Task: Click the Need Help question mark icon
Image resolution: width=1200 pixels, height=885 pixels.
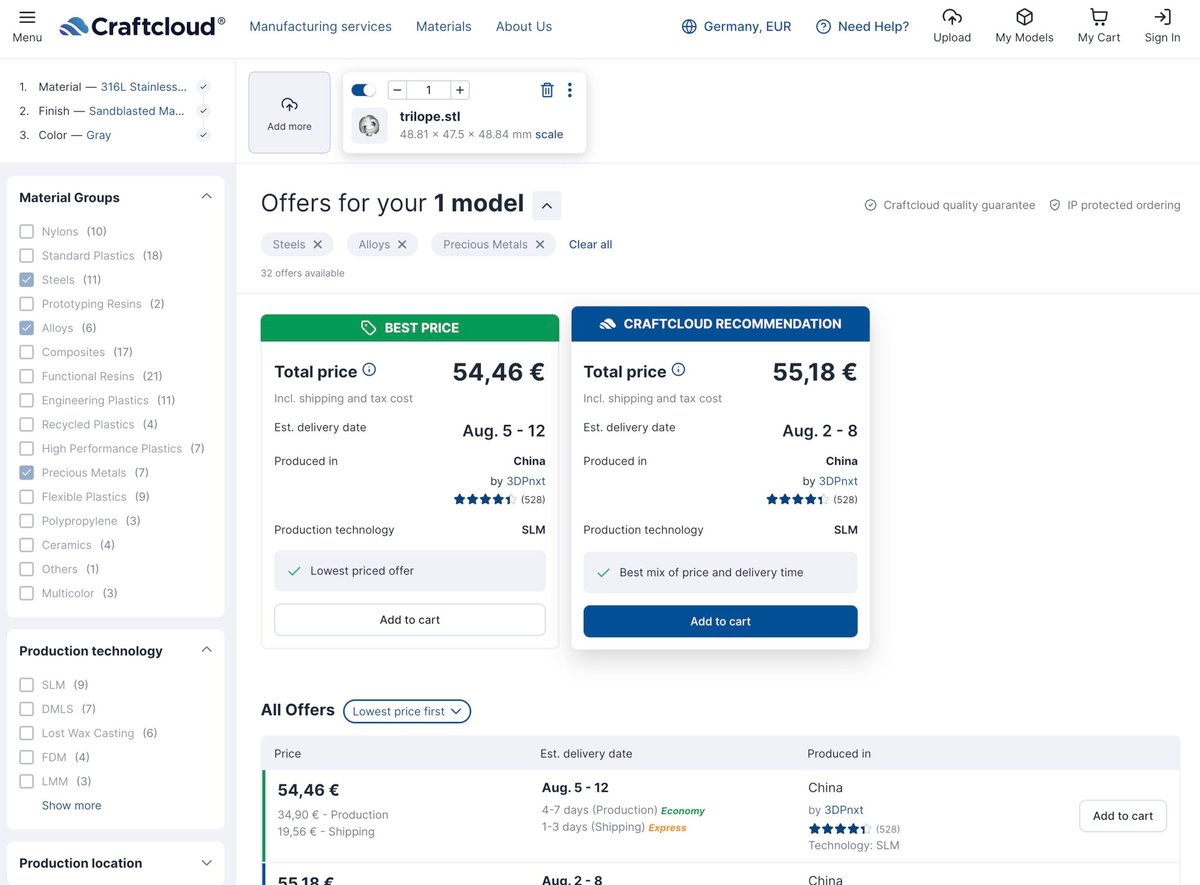Action: 824,27
